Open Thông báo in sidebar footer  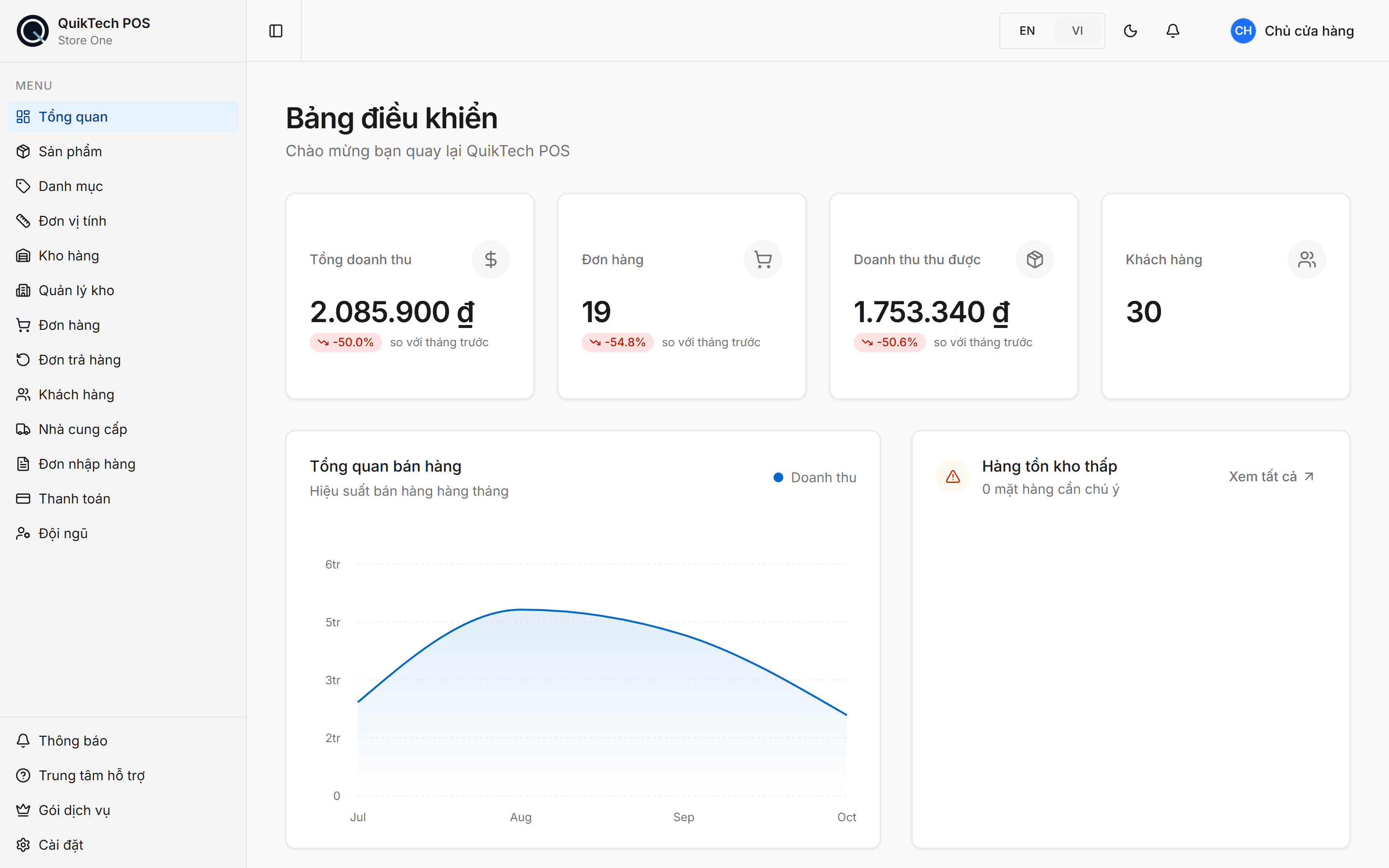pos(123,741)
